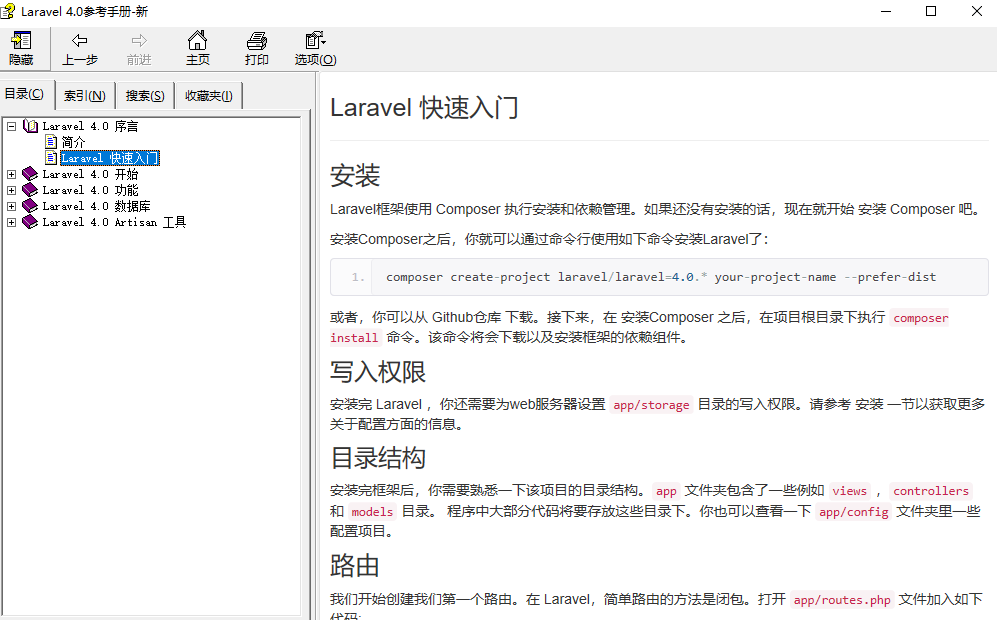Open the 收藏夹(I) favorites tab
The height and width of the screenshot is (620, 997).
point(208,96)
